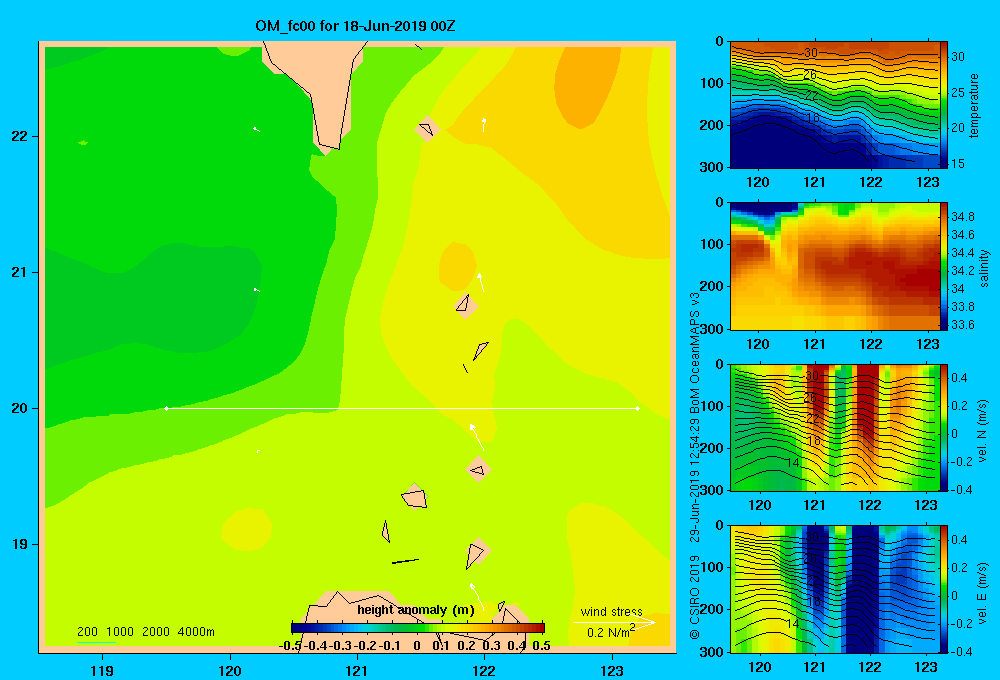Click "-0.5" on the height anomaly scale
The image size is (1000, 680).
pyautogui.click(x=290, y=646)
